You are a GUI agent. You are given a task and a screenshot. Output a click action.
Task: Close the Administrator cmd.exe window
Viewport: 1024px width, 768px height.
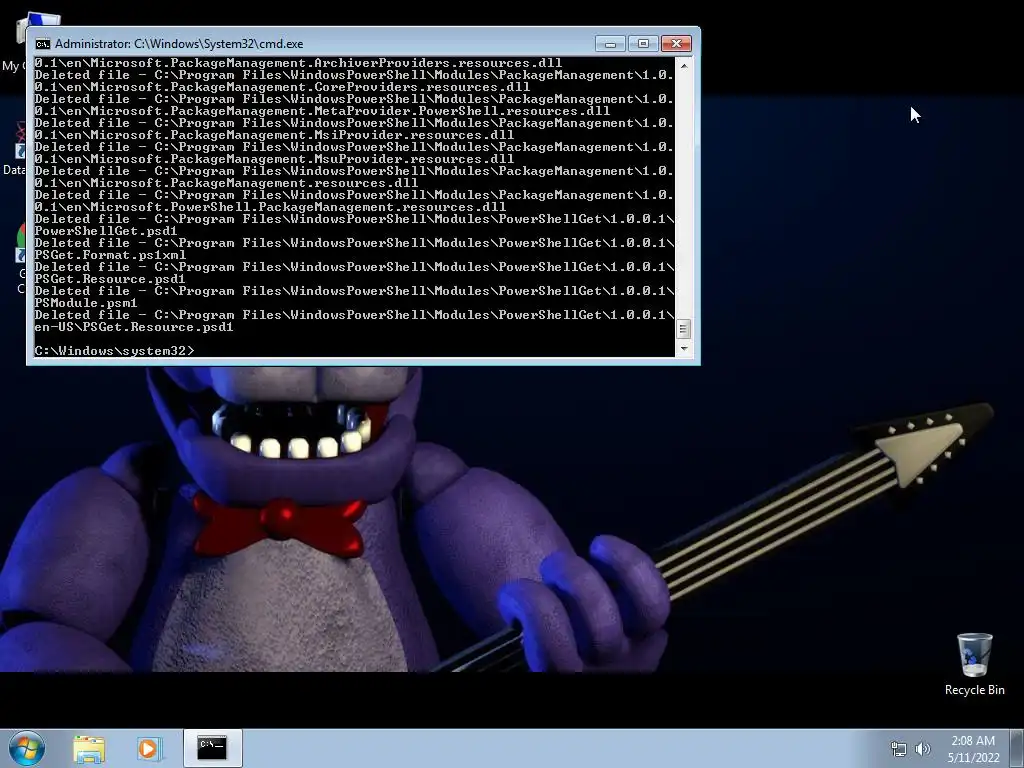[x=676, y=44]
